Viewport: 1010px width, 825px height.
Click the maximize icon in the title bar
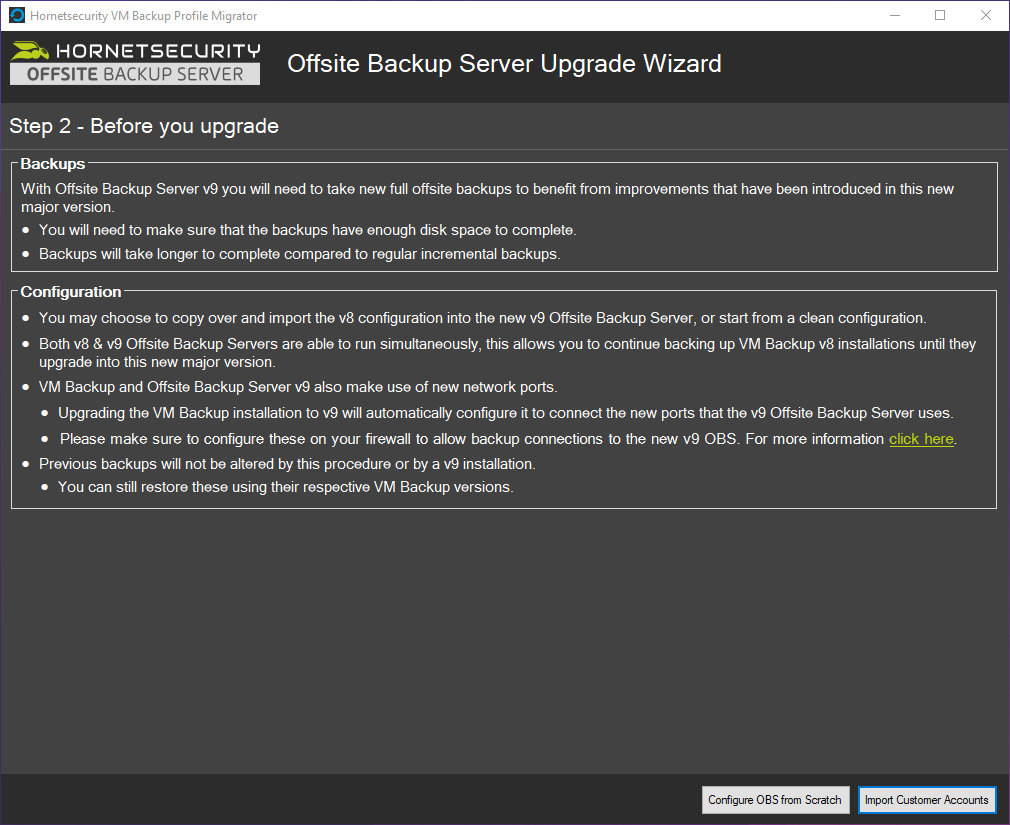coord(939,15)
